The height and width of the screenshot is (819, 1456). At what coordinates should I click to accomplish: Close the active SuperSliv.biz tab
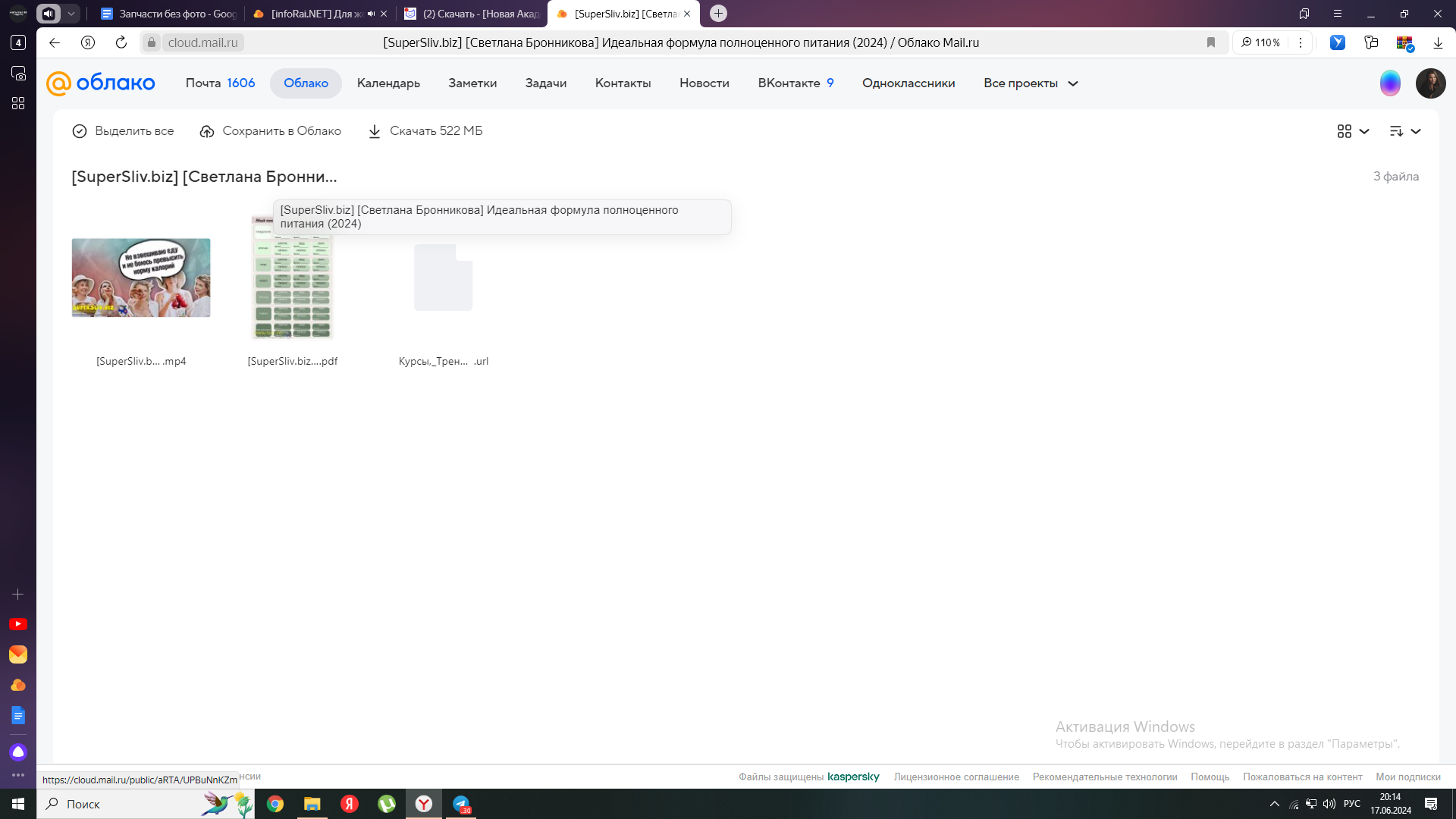(687, 14)
